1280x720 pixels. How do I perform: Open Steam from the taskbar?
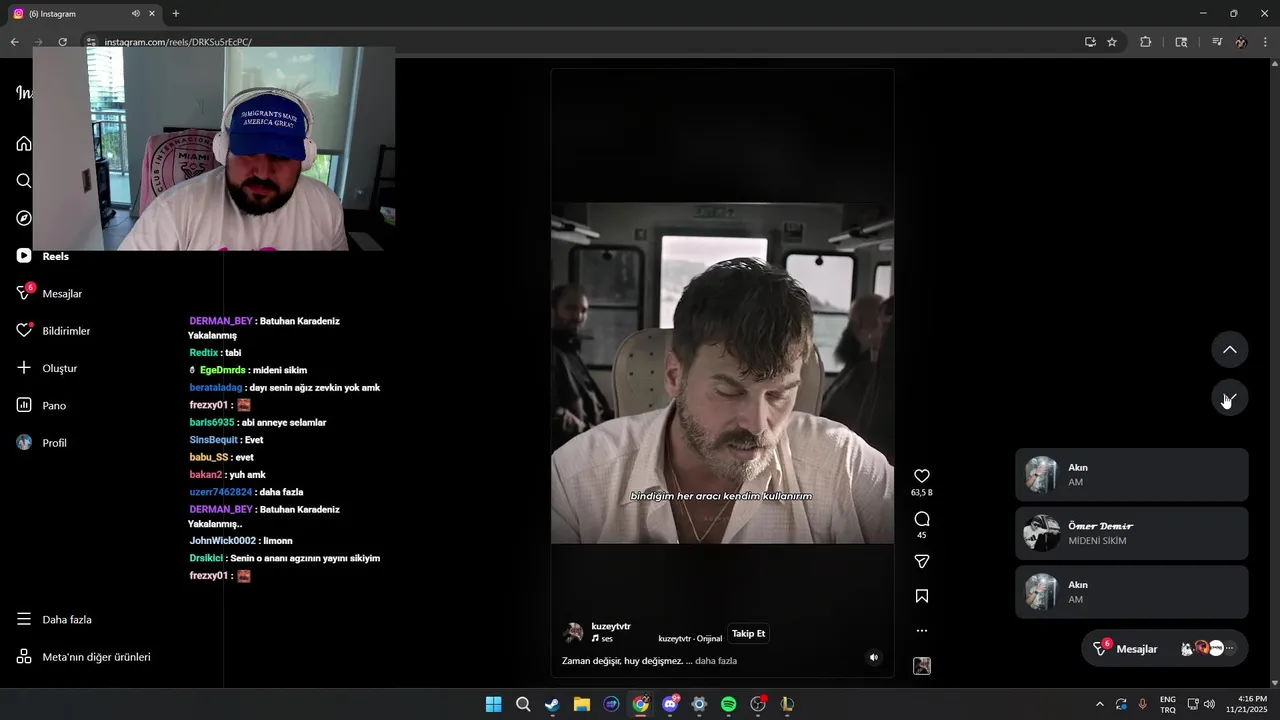[x=552, y=704]
